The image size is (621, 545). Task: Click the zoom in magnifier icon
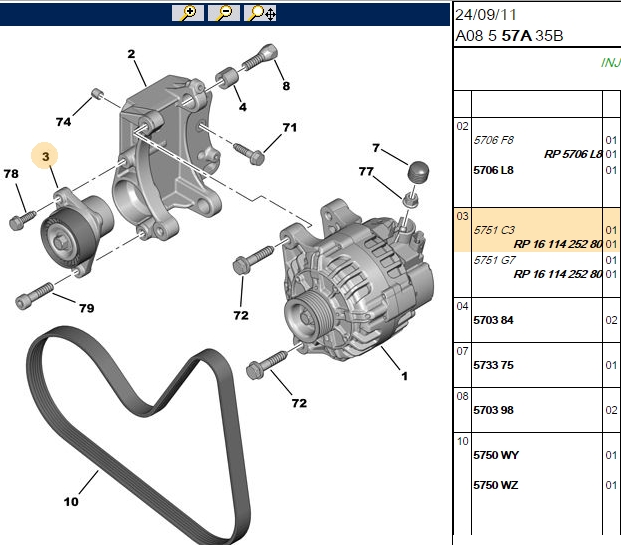click(x=188, y=13)
